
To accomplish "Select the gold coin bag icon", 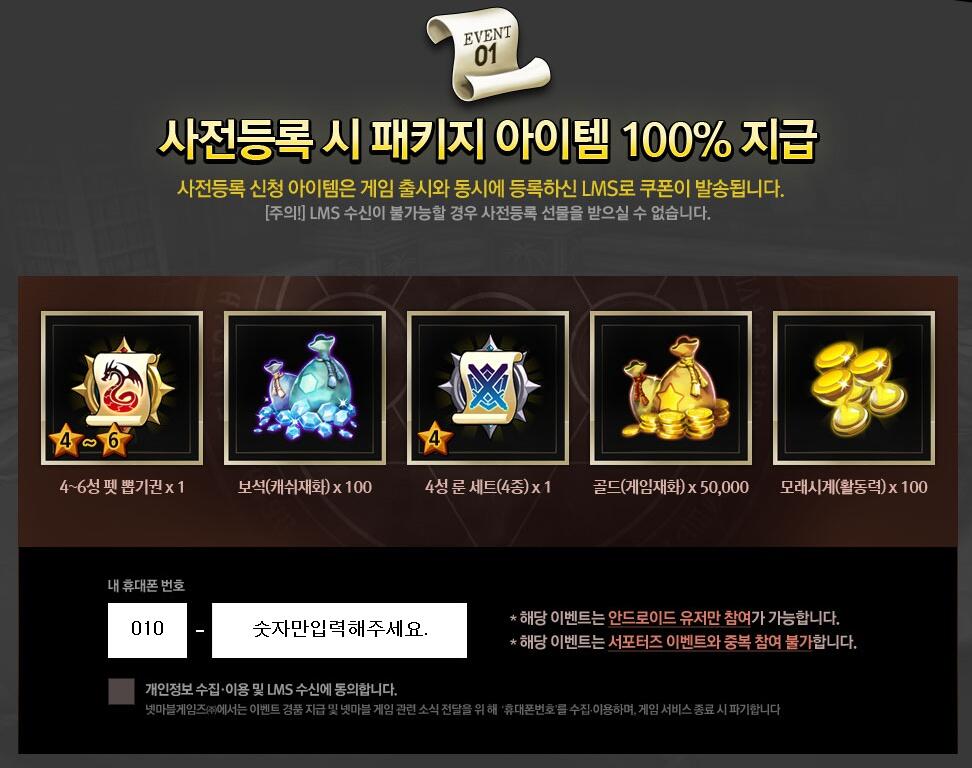I will pos(671,388).
